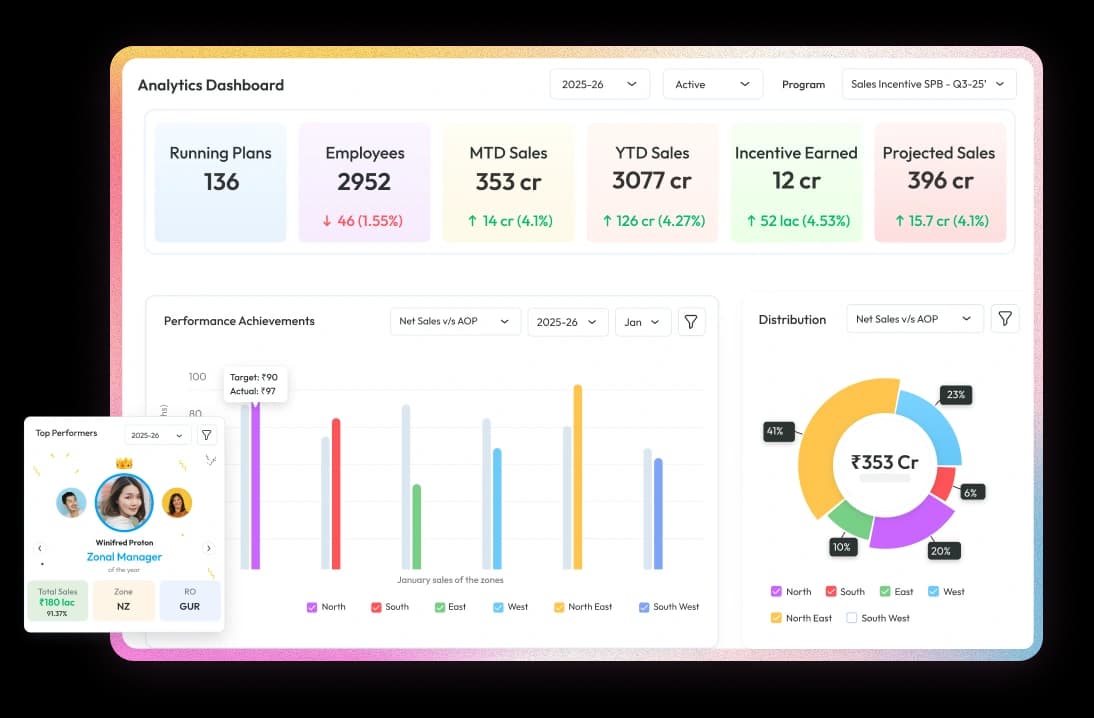The height and width of the screenshot is (718, 1094).
Task: Enable South West in Distribution legend
Action: point(852,618)
